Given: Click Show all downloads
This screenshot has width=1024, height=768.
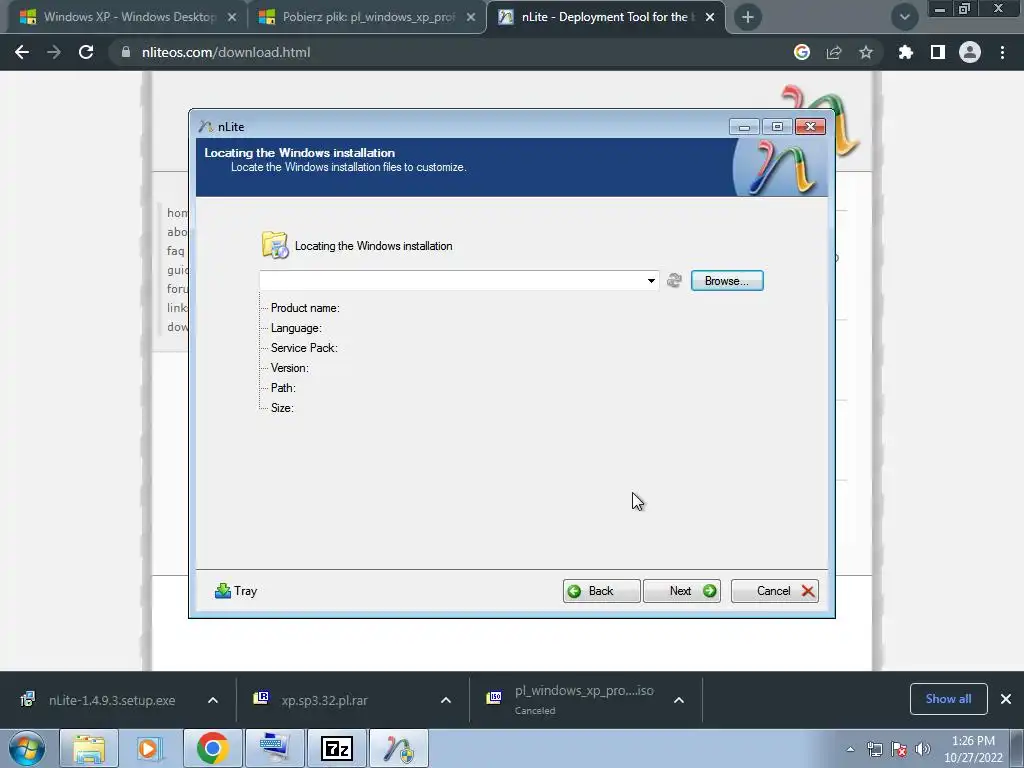Looking at the screenshot, I should click(948, 699).
